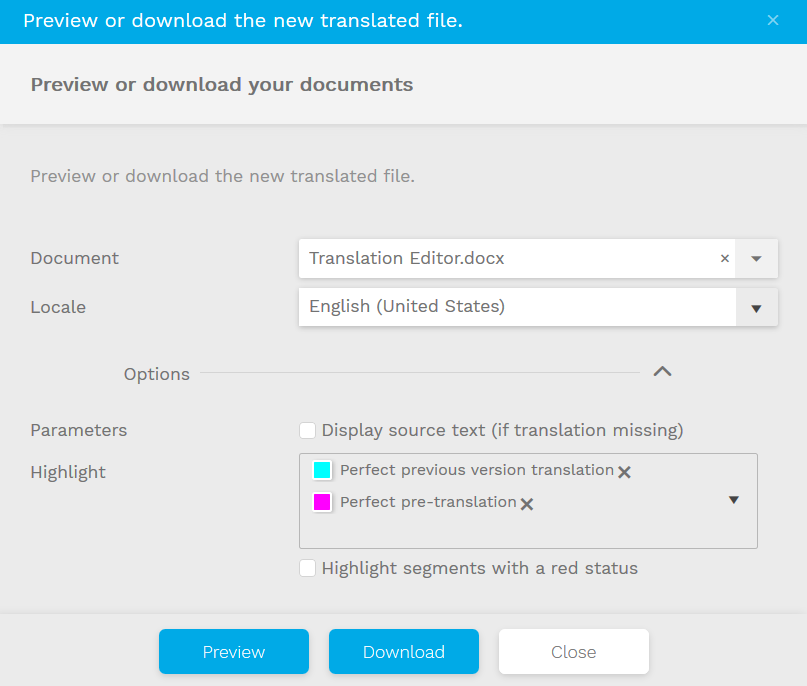Enable Display source text checkbox

[308, 430]
